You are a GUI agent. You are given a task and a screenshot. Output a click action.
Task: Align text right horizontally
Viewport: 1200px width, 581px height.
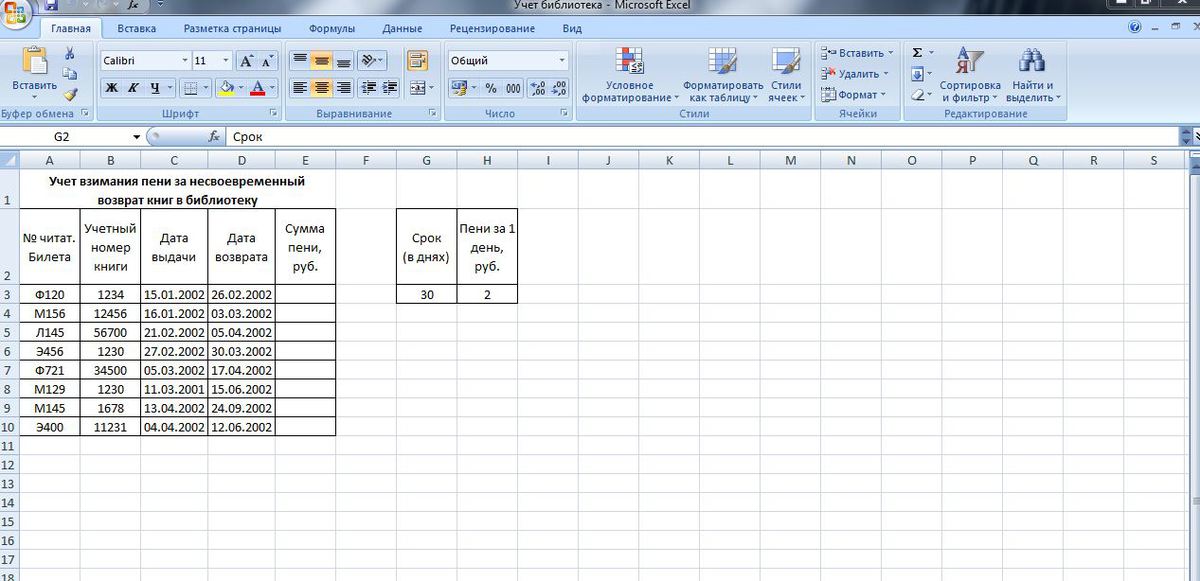(343, 88)
